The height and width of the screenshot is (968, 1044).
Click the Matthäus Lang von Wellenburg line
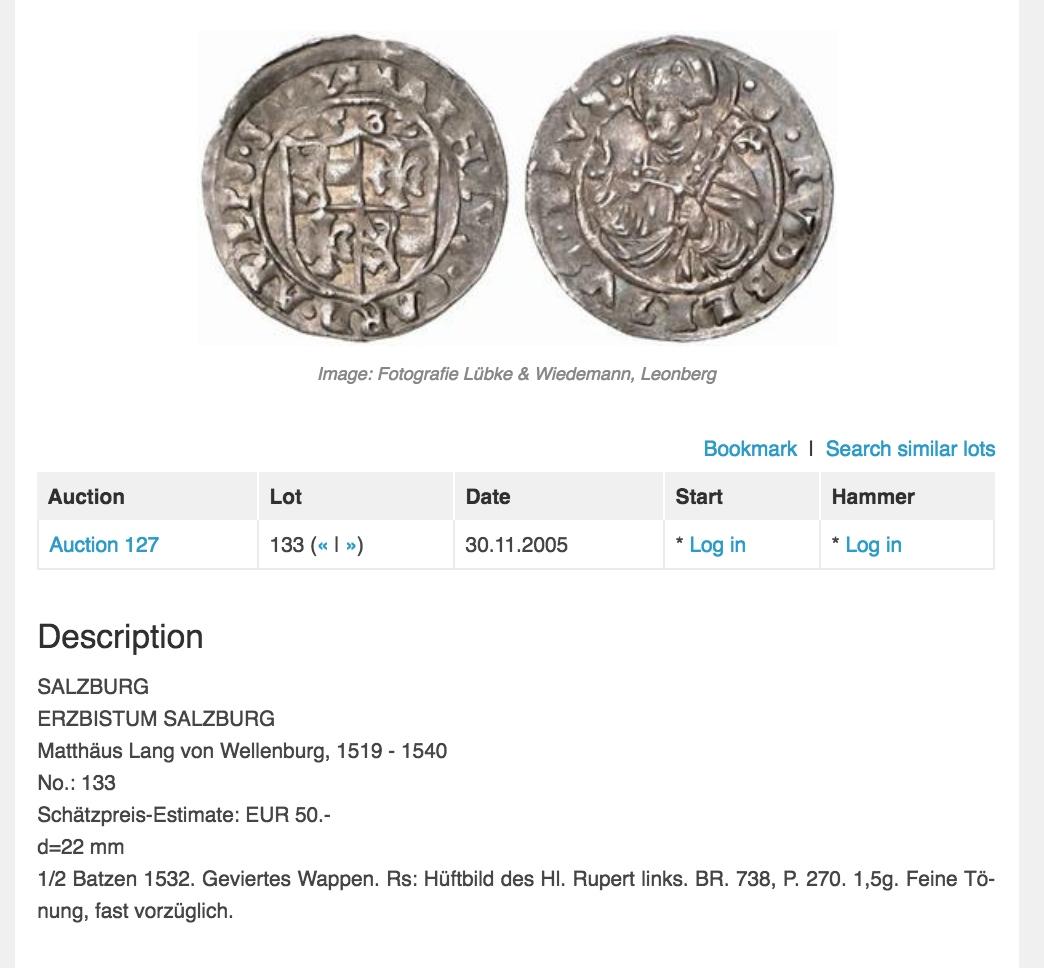242,751
